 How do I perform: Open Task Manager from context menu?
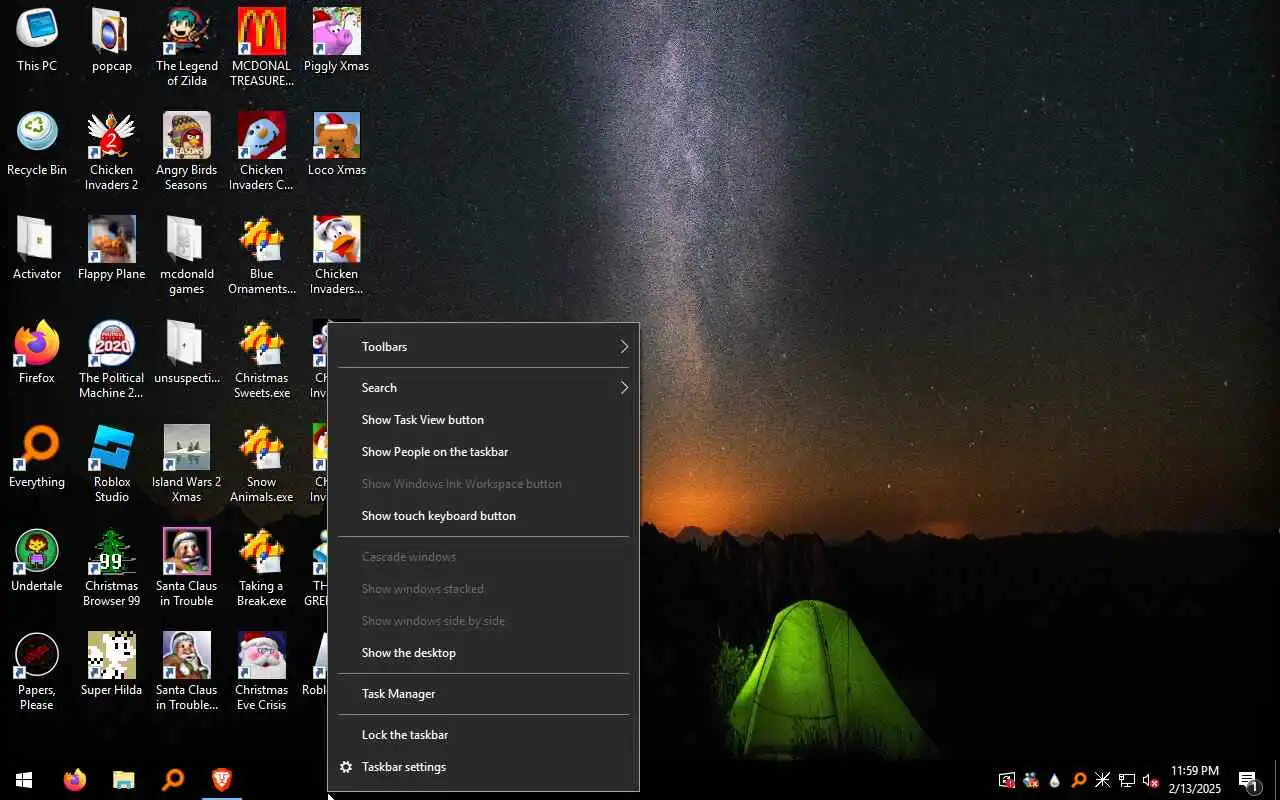coord(484,694)
